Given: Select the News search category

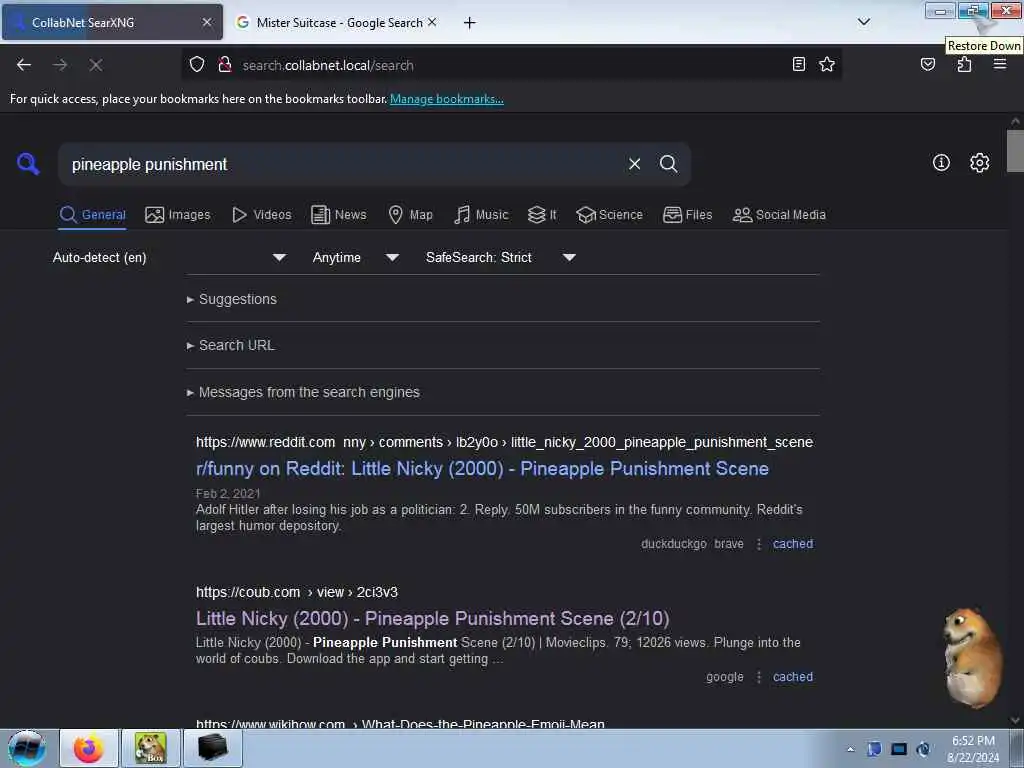Looking at the screenshot, I should [338, 215].
